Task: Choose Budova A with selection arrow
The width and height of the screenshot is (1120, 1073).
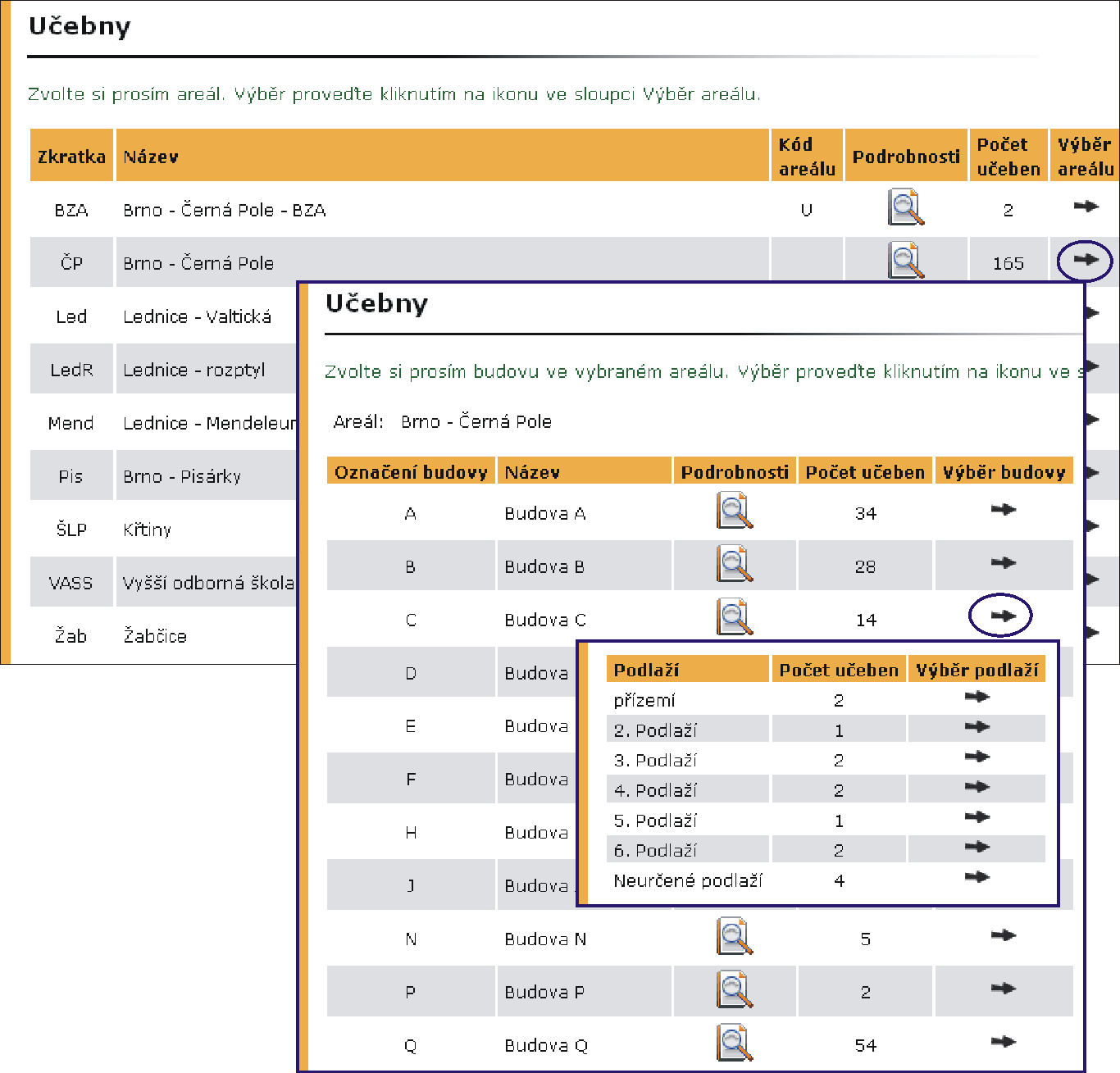Action: (1004, 510)
